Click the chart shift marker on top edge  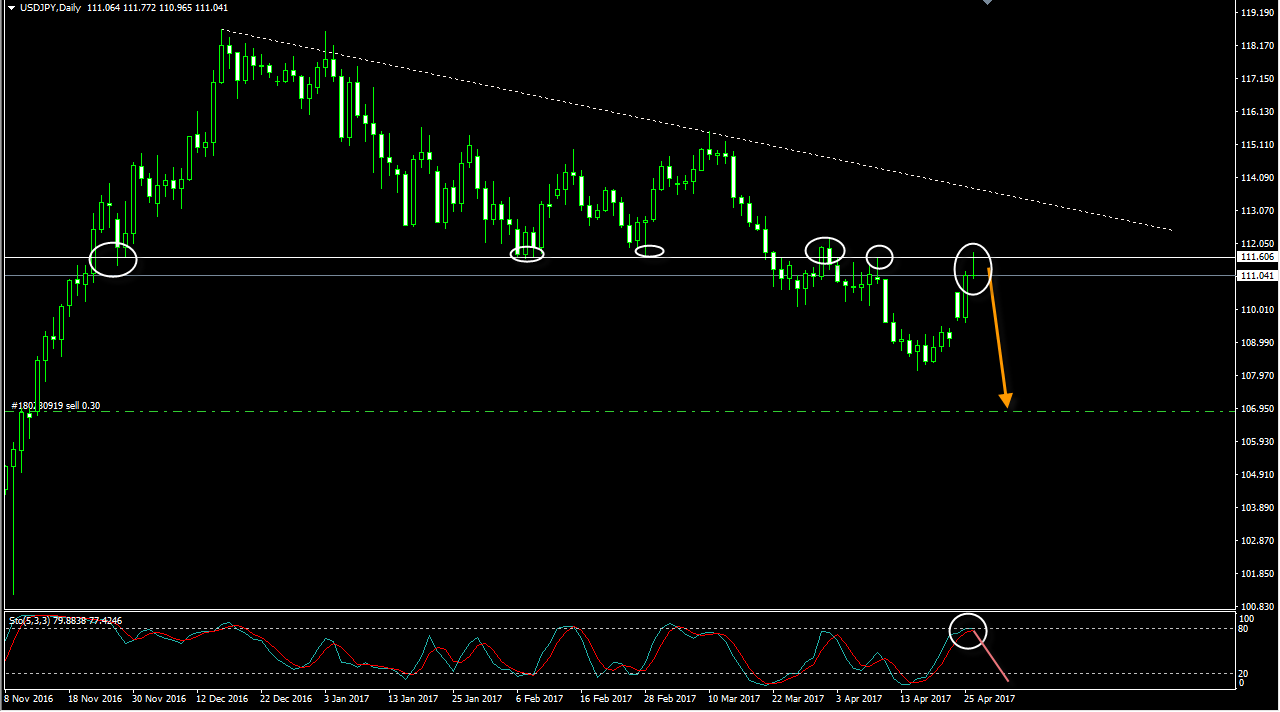tap(988, 3)
